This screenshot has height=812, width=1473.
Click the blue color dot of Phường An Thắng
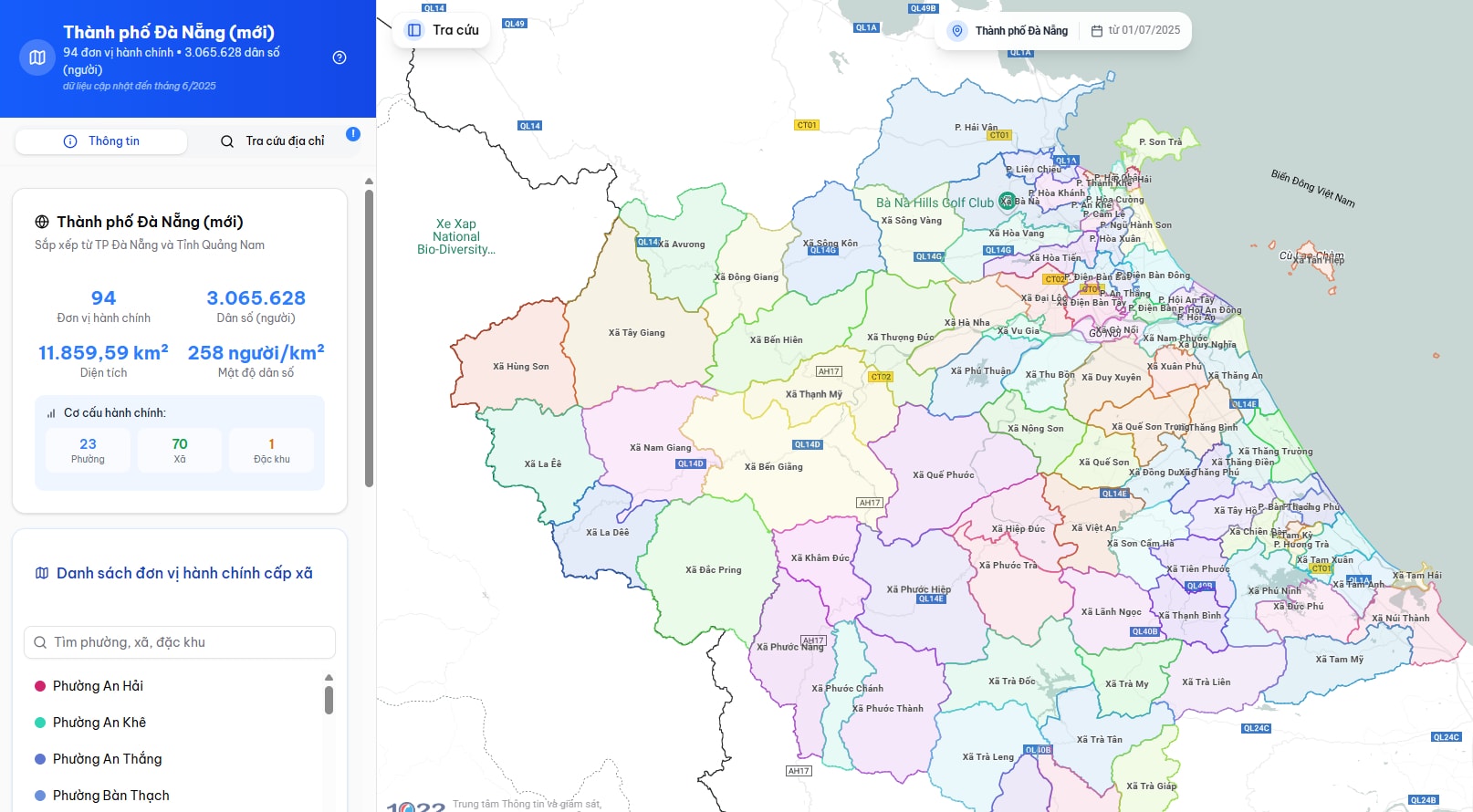coord(40,759)
